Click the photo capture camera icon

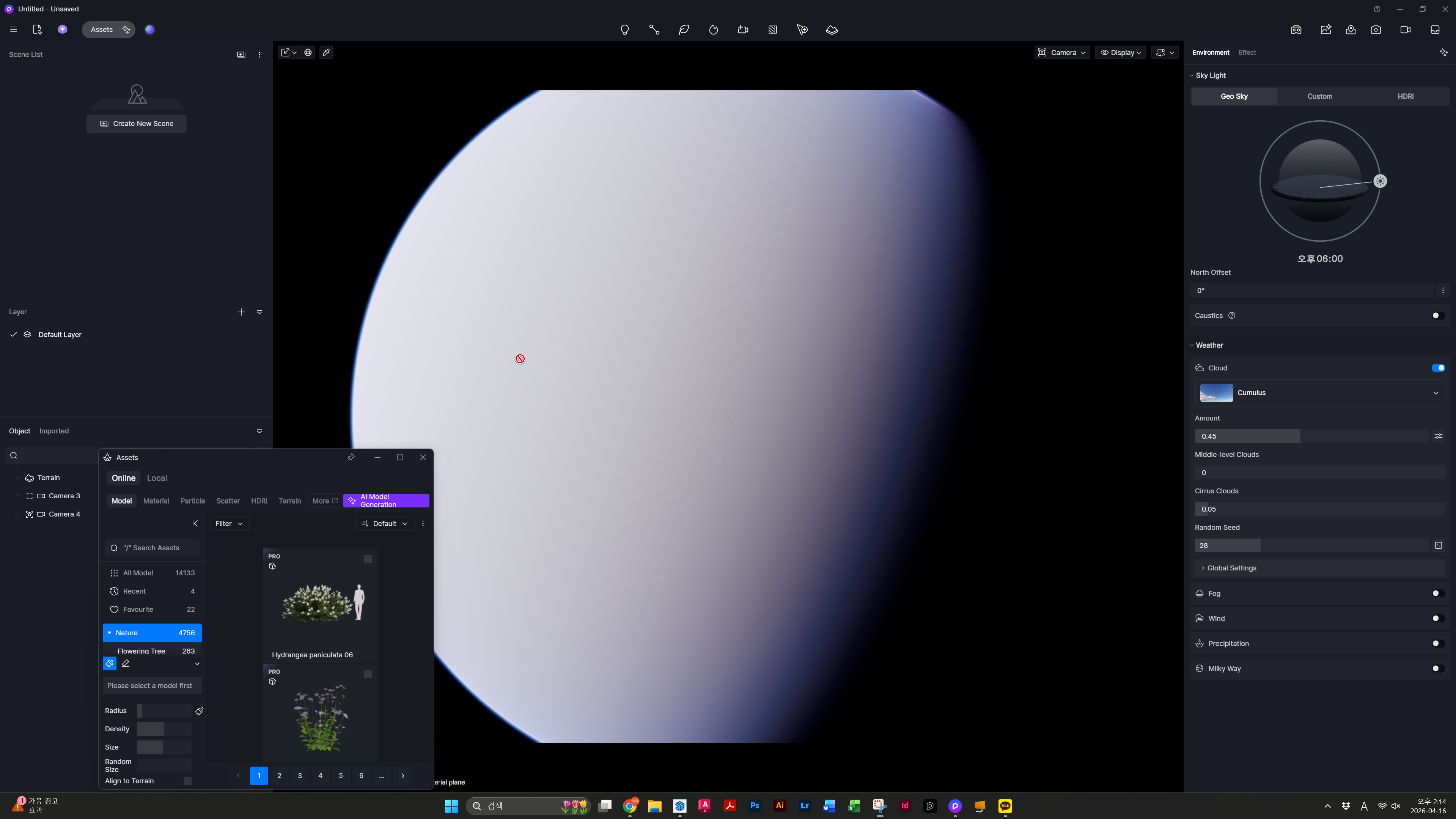click(x=1376, y=30)
